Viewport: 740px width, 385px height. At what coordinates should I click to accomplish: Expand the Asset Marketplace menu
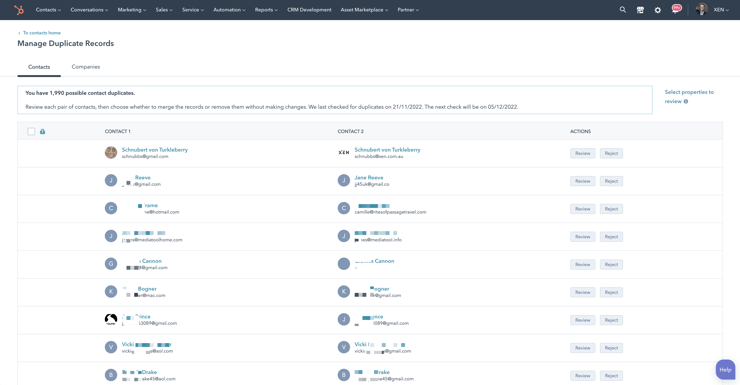click(364, 9)
